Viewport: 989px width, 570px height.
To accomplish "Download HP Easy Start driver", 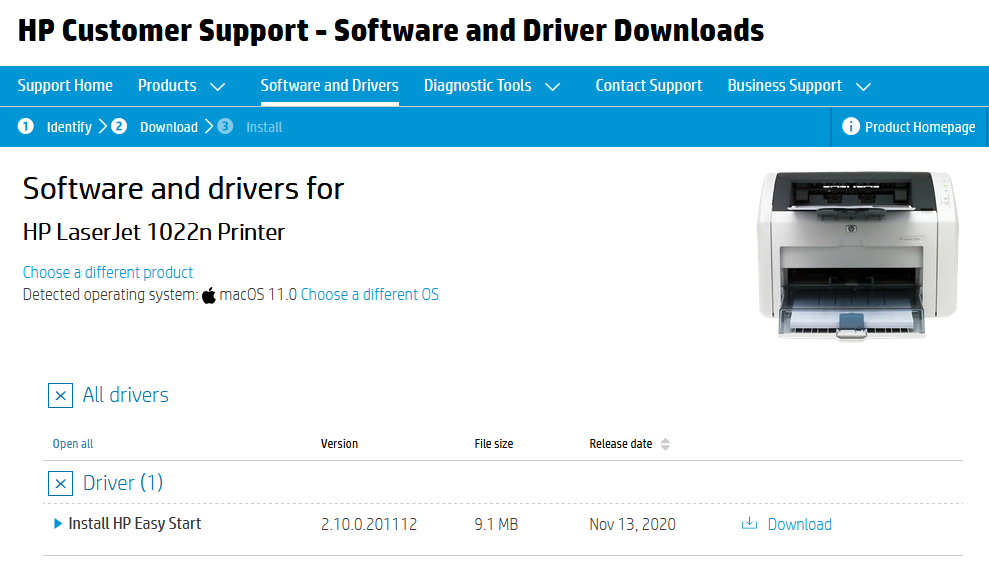I will pyautogui.click(x=799, y=525).
